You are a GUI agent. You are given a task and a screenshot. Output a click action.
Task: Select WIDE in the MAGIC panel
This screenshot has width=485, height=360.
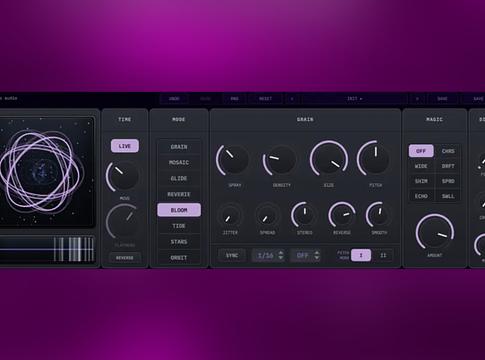click(x=421, y=166)
